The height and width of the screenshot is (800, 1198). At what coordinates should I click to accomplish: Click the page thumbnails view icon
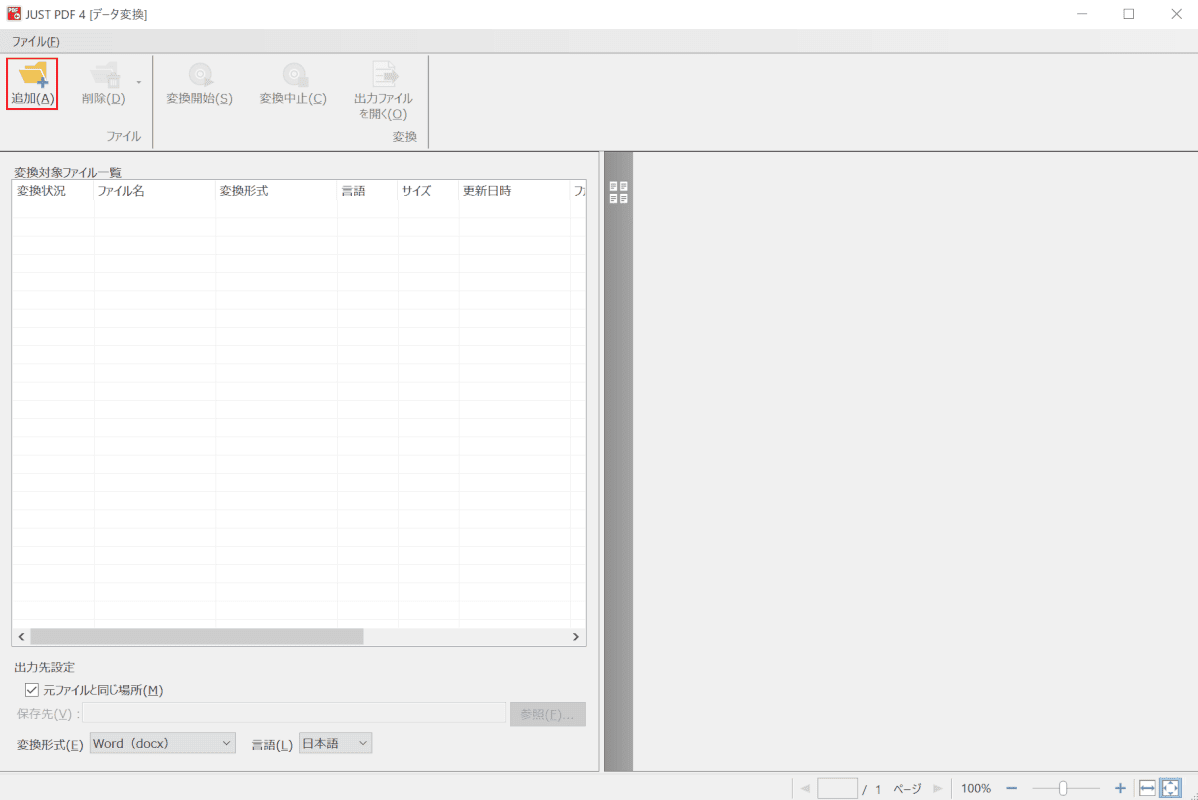tap(619, 193)
